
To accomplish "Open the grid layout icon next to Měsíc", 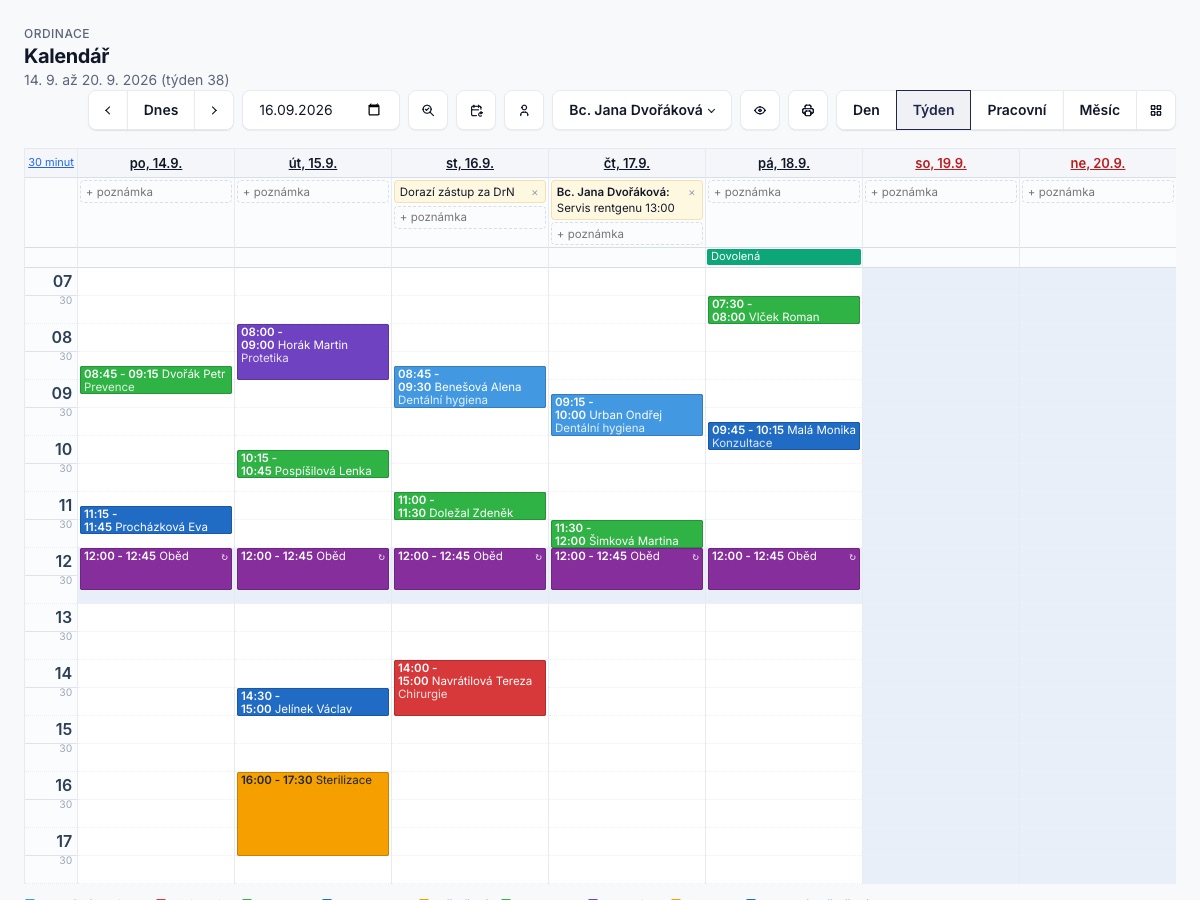I will (1156, 110).
